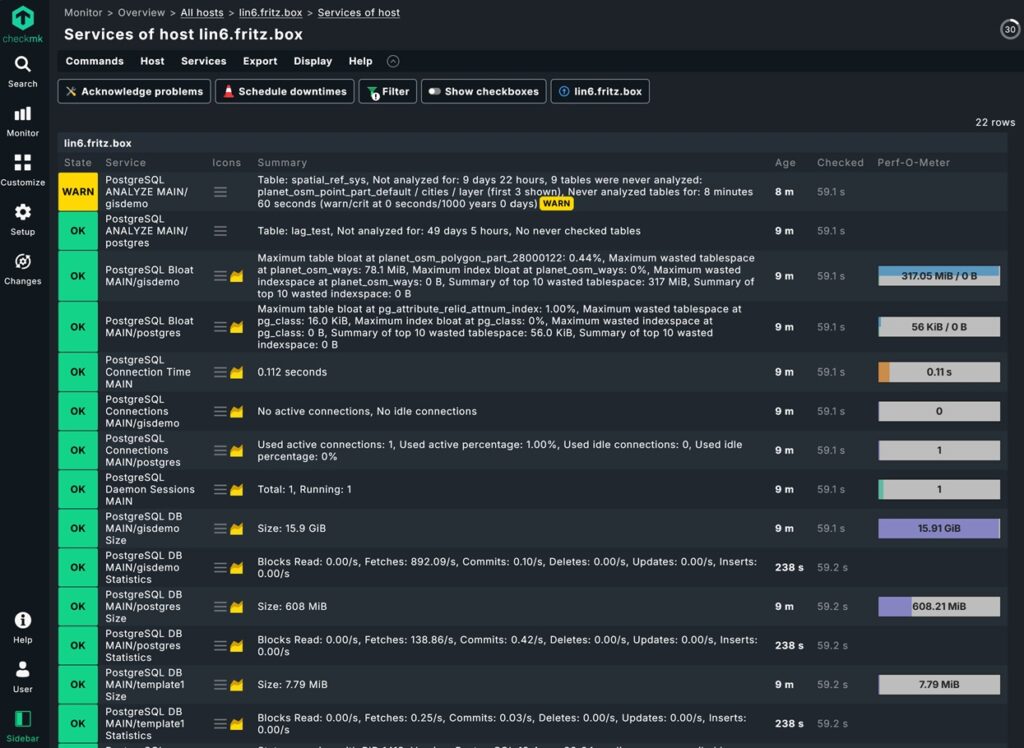Click the 317.05 MiB / 0 B Perf-O-Meter

938,276
